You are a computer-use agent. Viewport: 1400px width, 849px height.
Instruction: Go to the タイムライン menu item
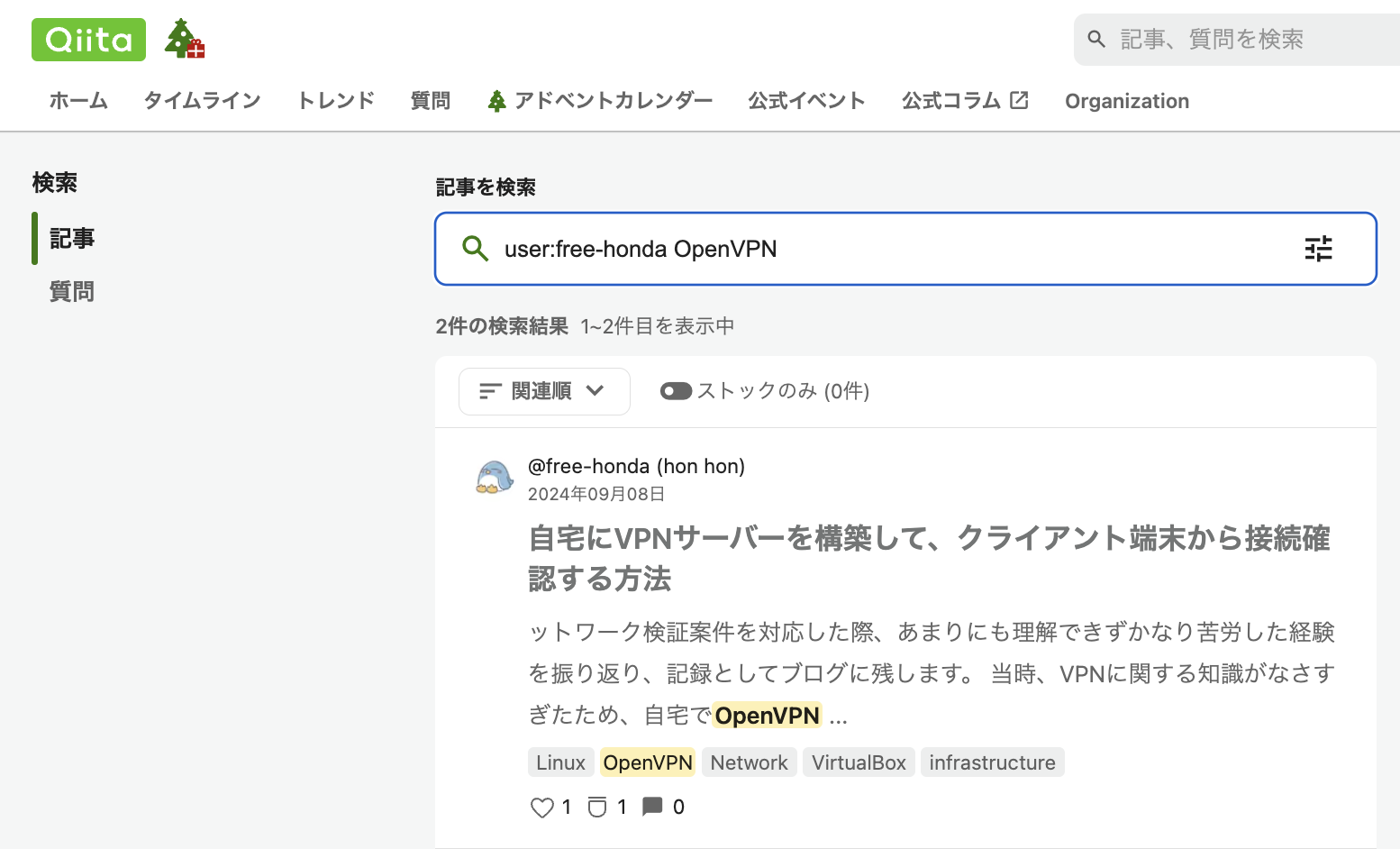tap(202, 100)
